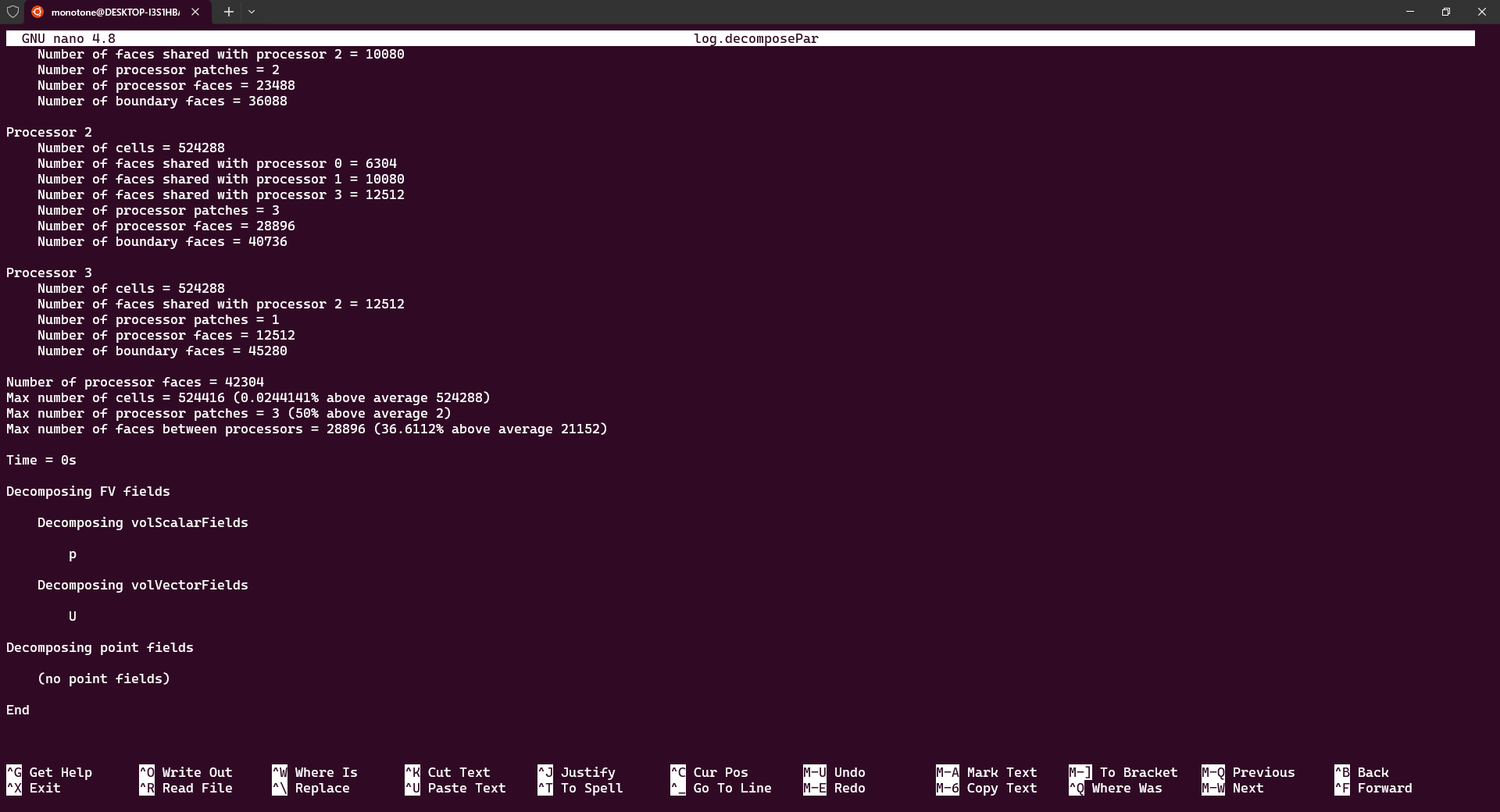Click the Ubuntu icon on the terminal tab
The image size is (1500, 812).
tap(37, 12)
